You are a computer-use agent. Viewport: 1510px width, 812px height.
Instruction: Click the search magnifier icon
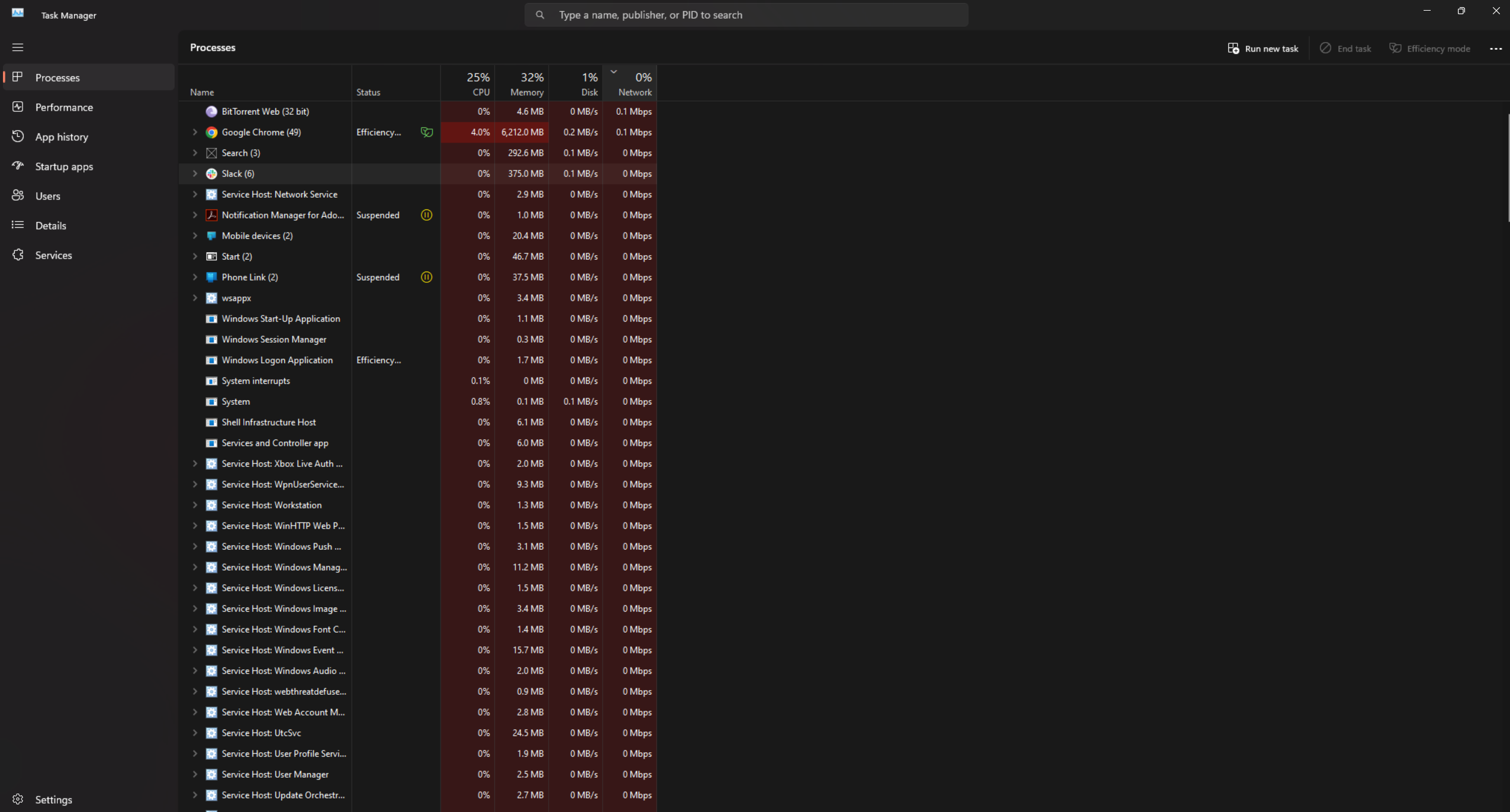(x=540, y=15)
